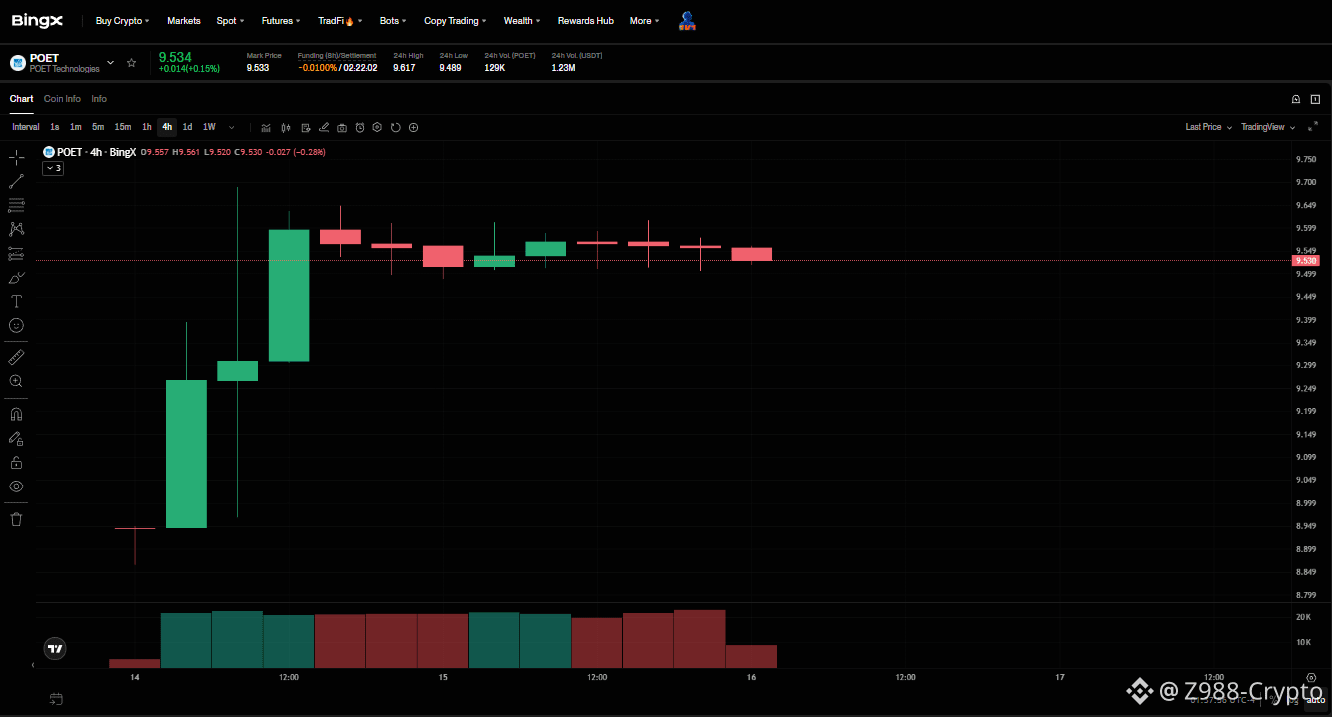
Task: Select the ruler measure tool
Action: point(16,357)
